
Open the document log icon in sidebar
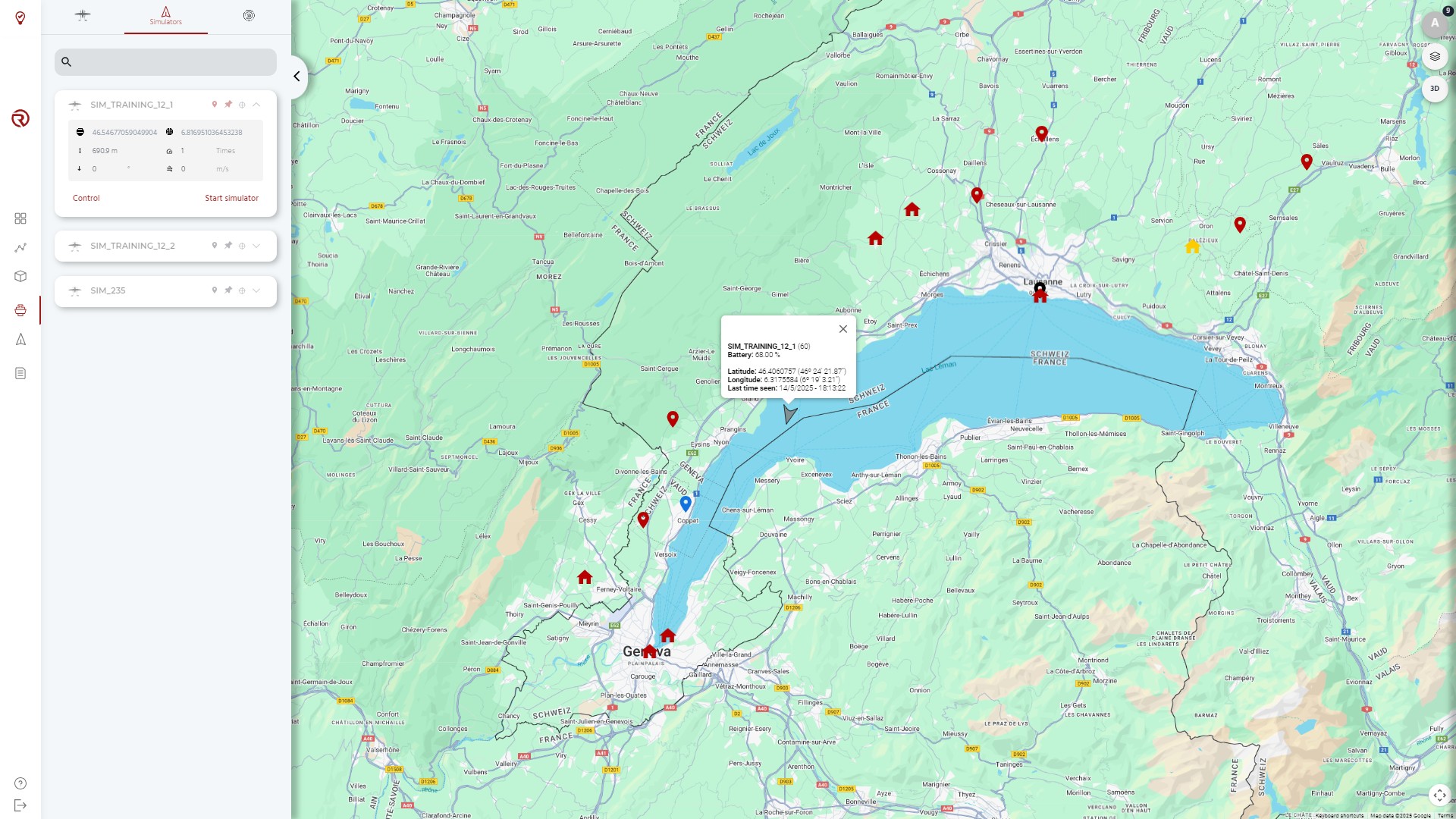click(x=20, y=373)
